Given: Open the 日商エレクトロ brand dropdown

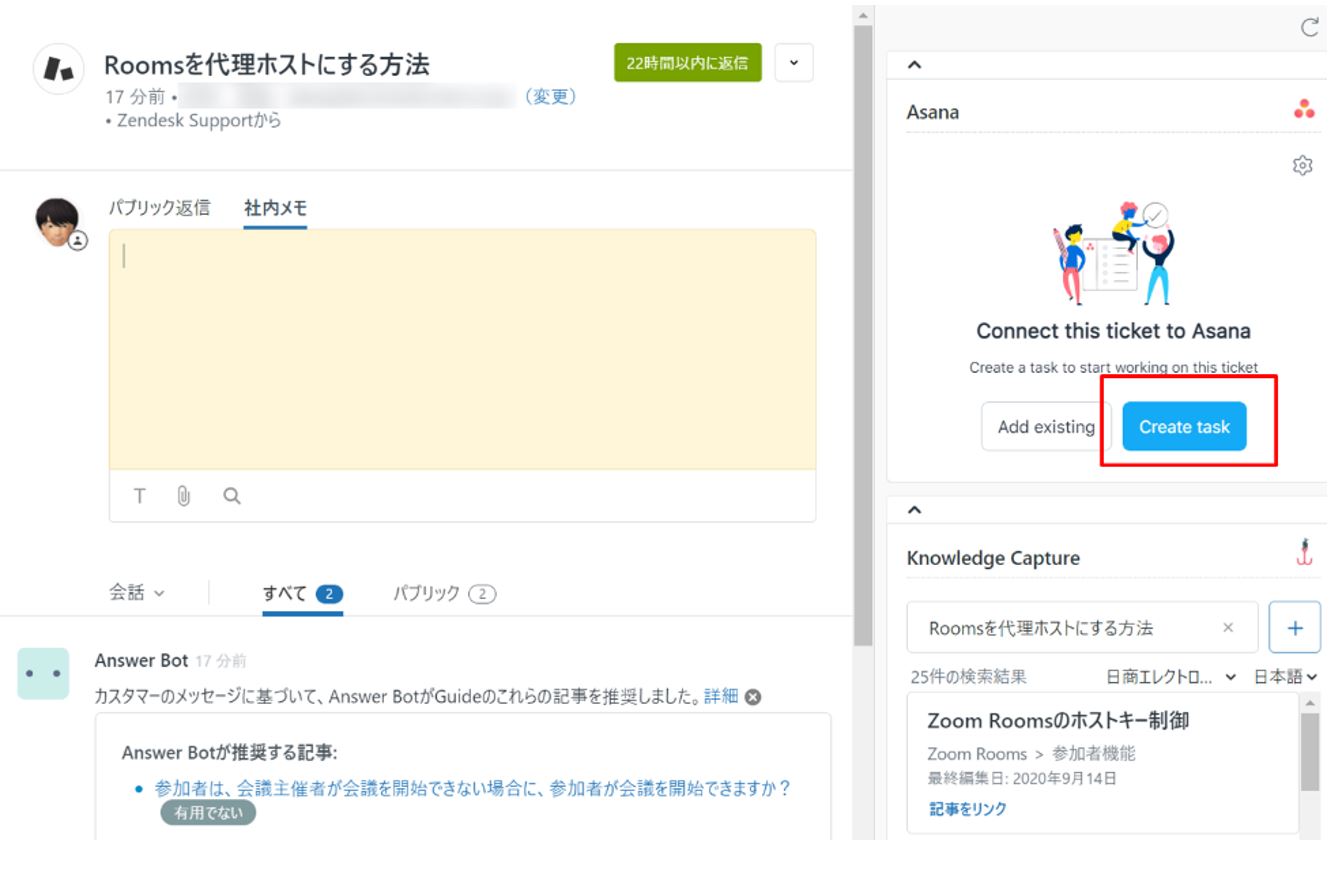Looking at the screenshot, I should pos(1171,677).
